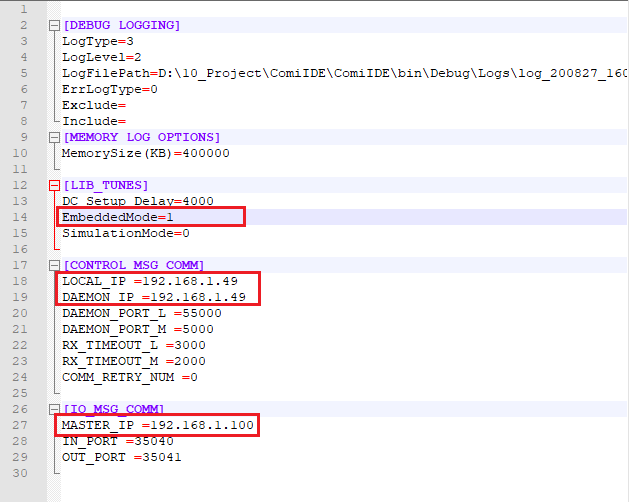Viewport: 629px width, 502px height.
Task: Click the OUT_PORT =35041 line
Action: (121, 457)
